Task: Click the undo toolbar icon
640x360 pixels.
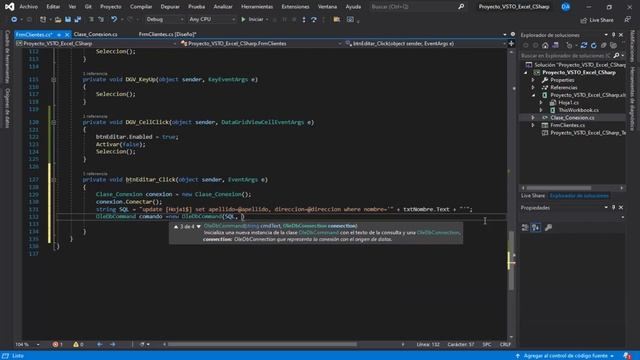Action: point(113,19)
